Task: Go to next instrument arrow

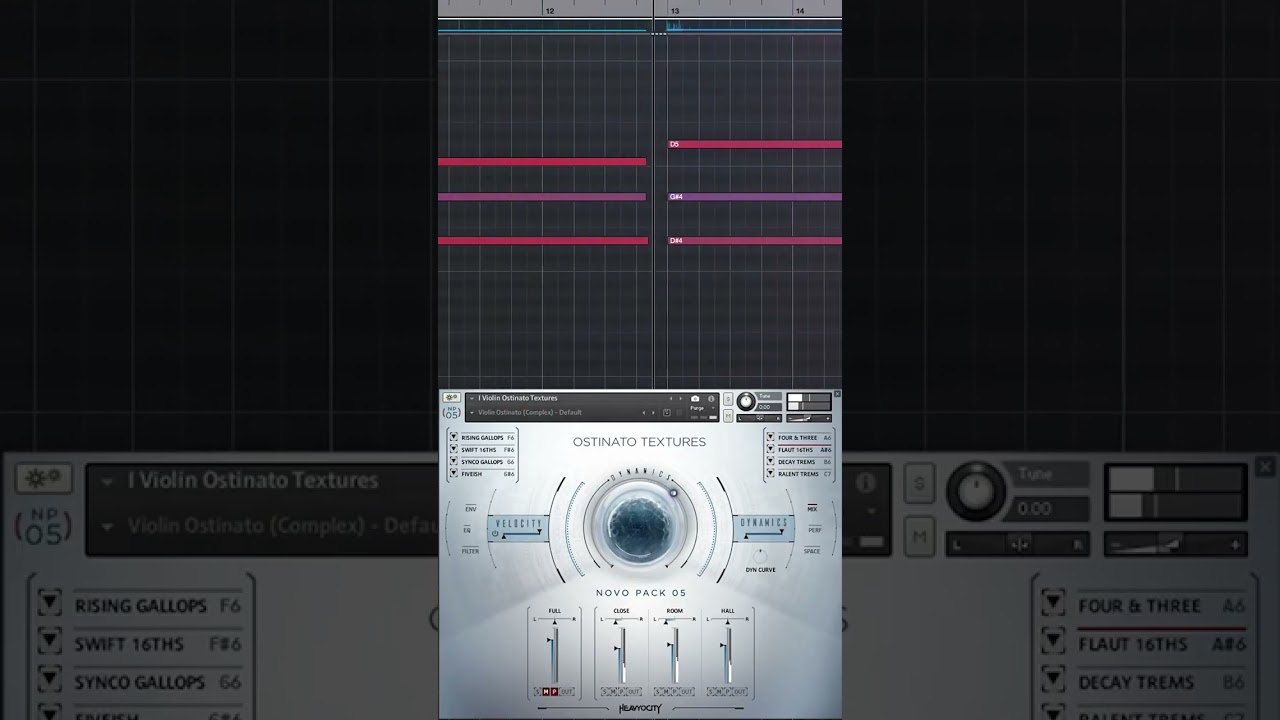Action: pos(681,398)
